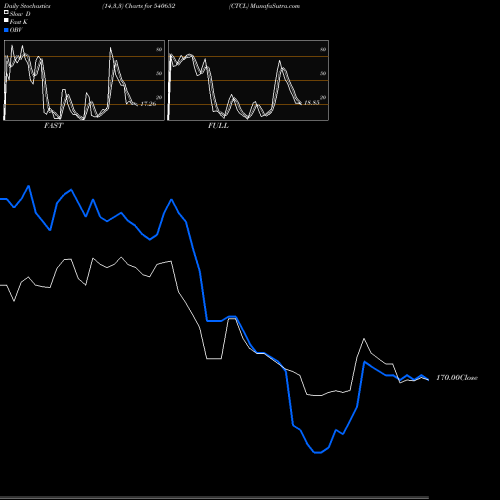Click the 20 level label in FAST chart

tap(159, 97)
